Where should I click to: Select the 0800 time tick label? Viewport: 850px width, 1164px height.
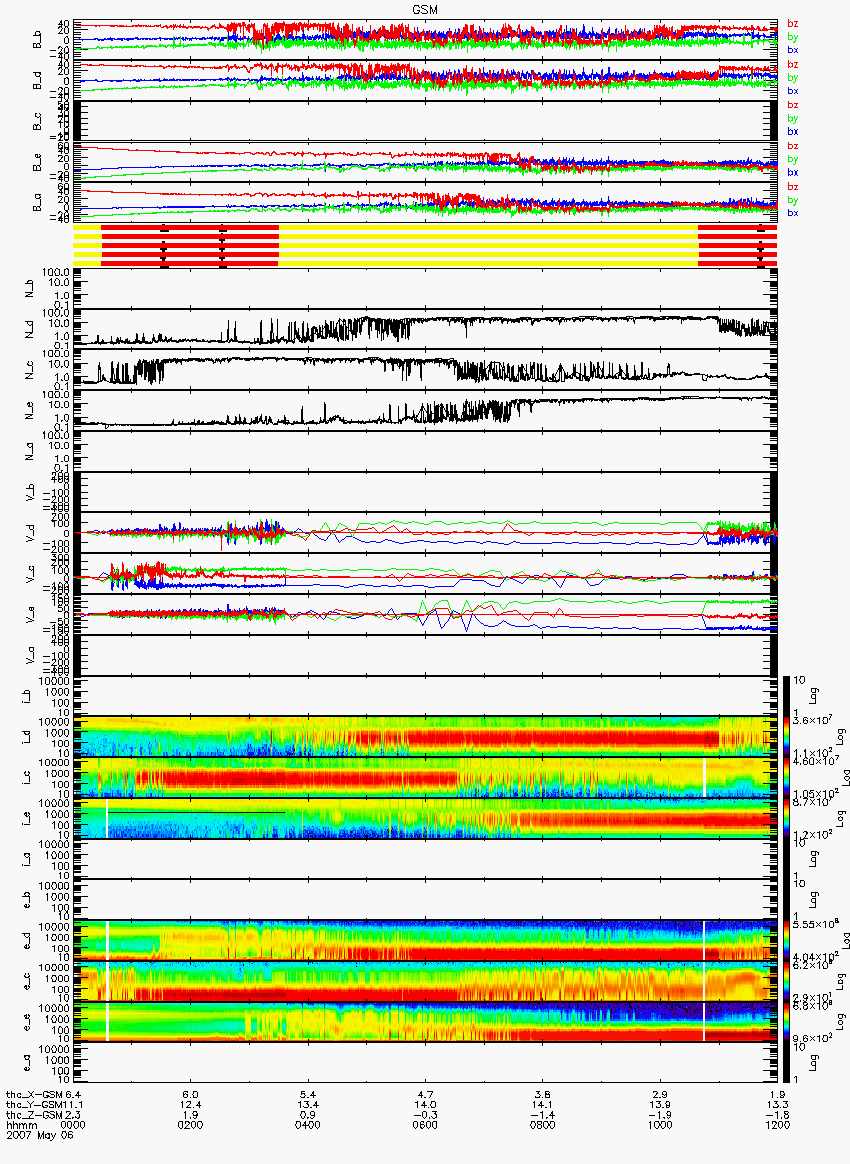pyautogui.click(x=542, y=1125)
